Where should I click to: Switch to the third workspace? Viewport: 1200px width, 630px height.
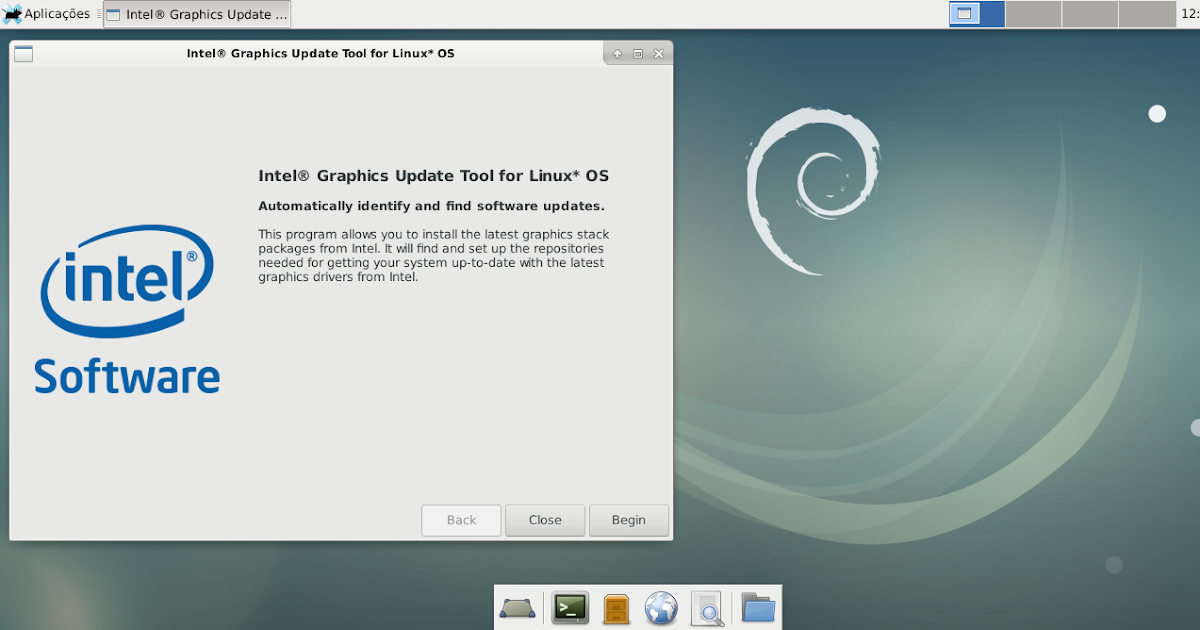[1090, 14]
